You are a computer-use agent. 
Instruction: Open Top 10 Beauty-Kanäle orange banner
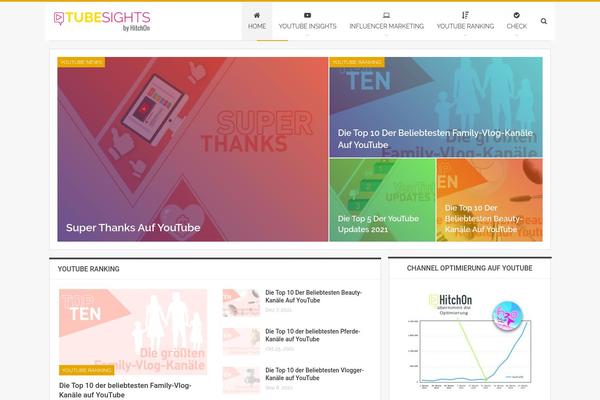483,219
